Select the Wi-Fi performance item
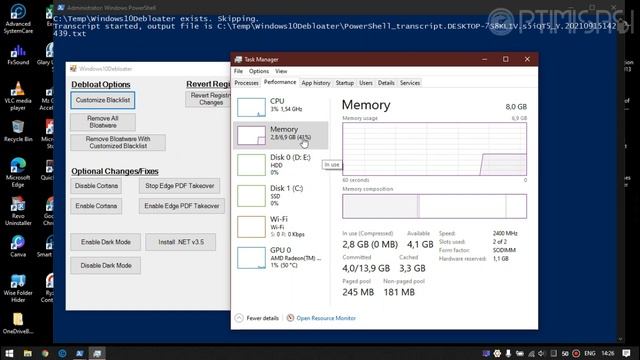This screenshot has width=640, height=360. [281, 227]
